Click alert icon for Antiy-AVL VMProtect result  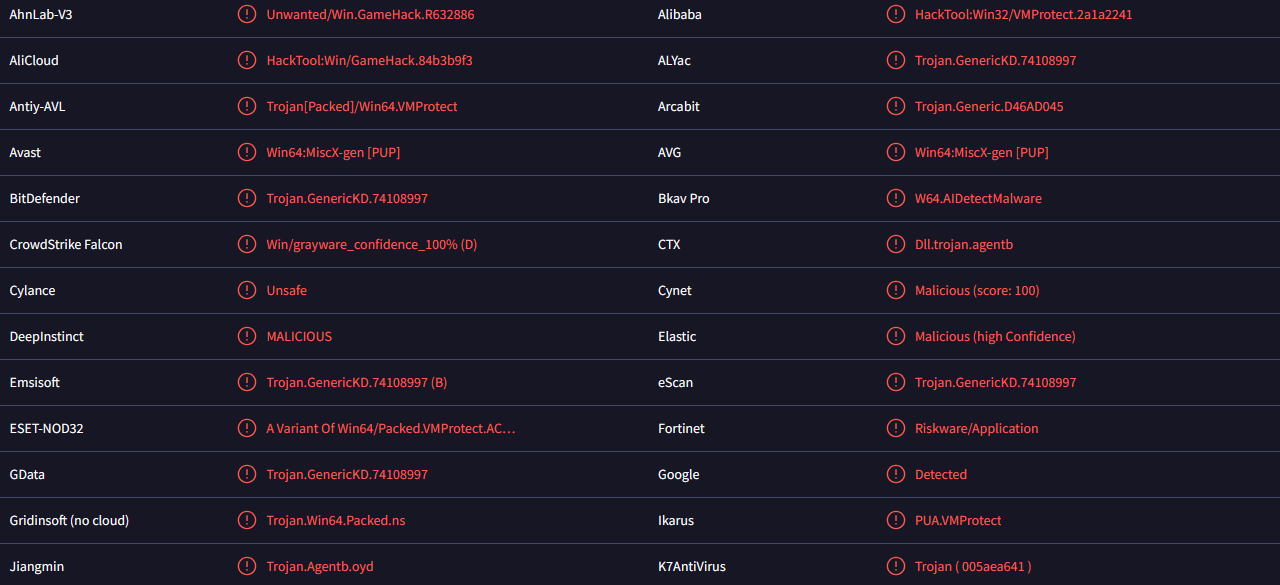tap(247, 106)
